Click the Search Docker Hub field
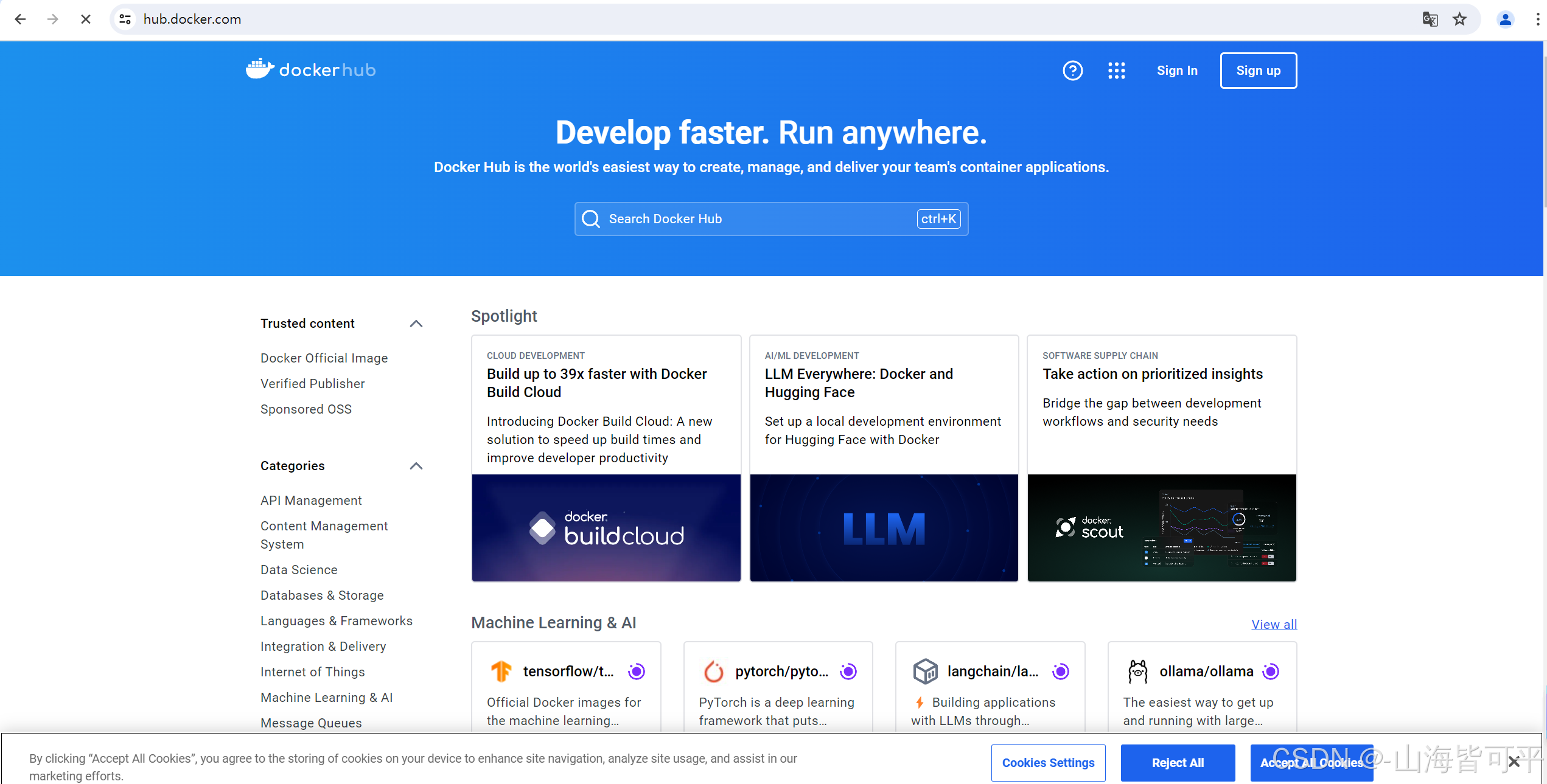1547x784 pixels. pos(771,219)
